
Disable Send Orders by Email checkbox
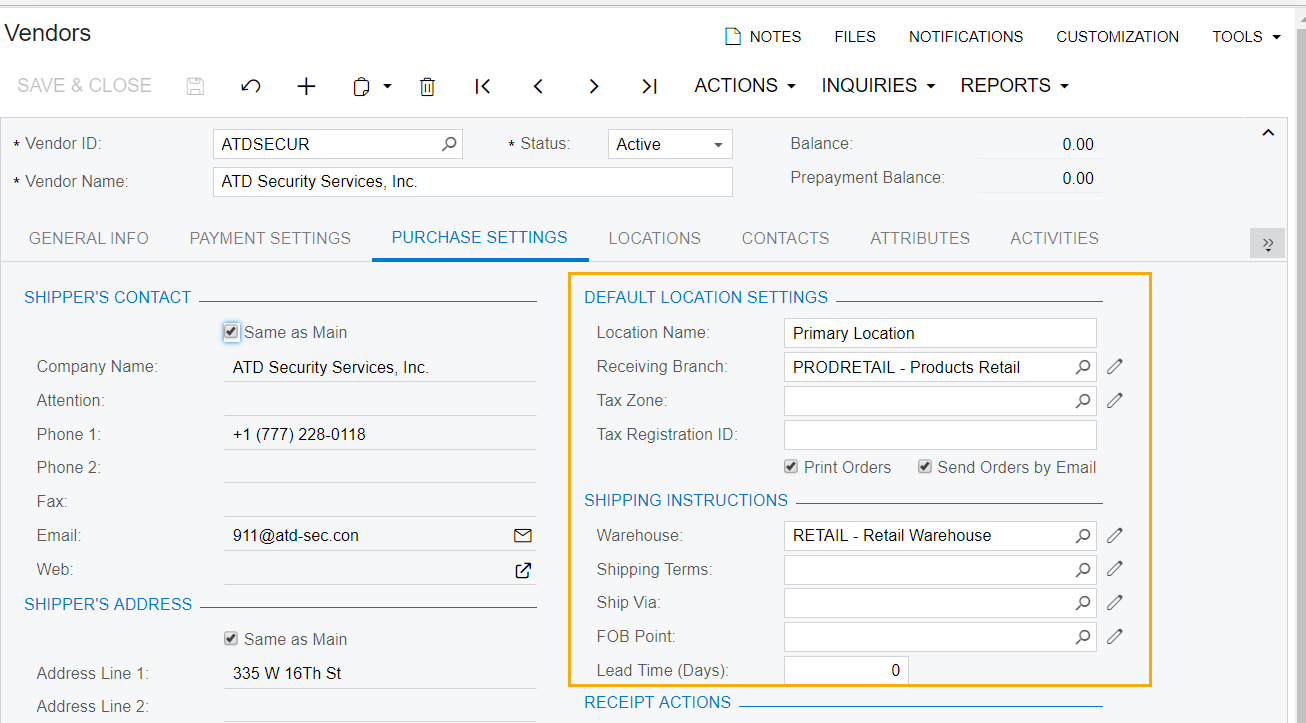(925, 467)
